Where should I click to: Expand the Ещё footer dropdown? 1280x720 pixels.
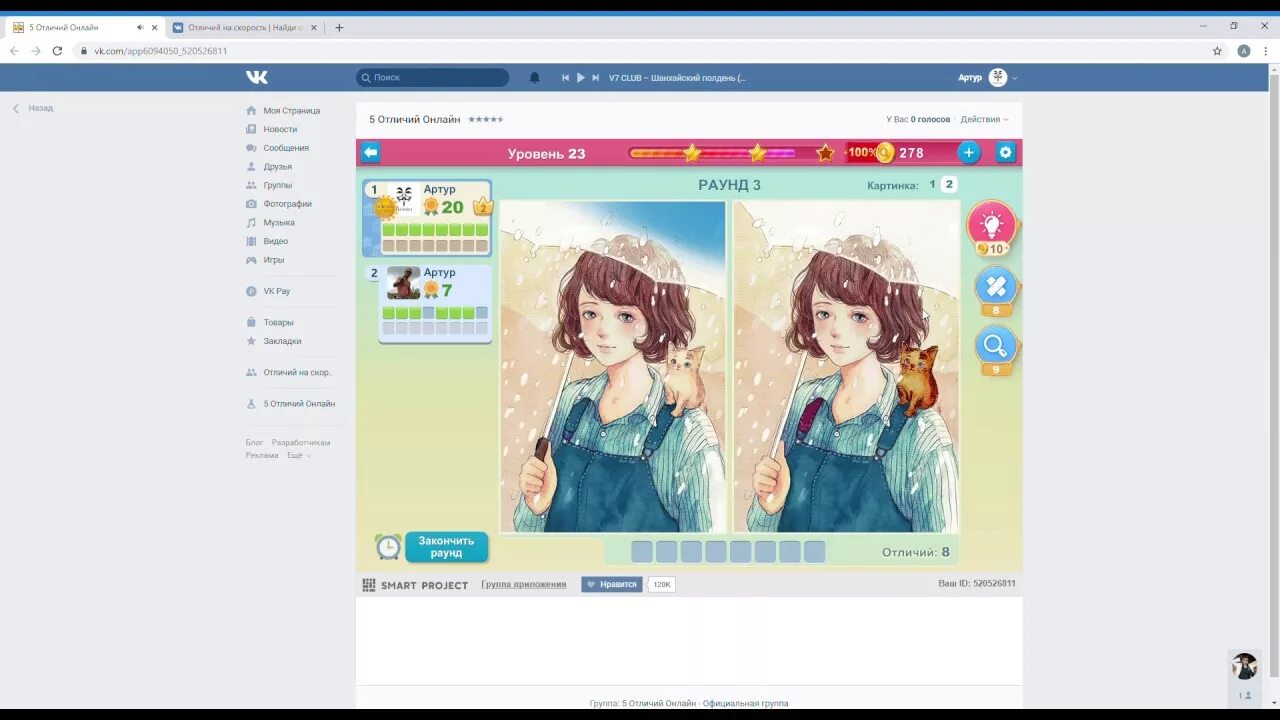click(299, 455)
